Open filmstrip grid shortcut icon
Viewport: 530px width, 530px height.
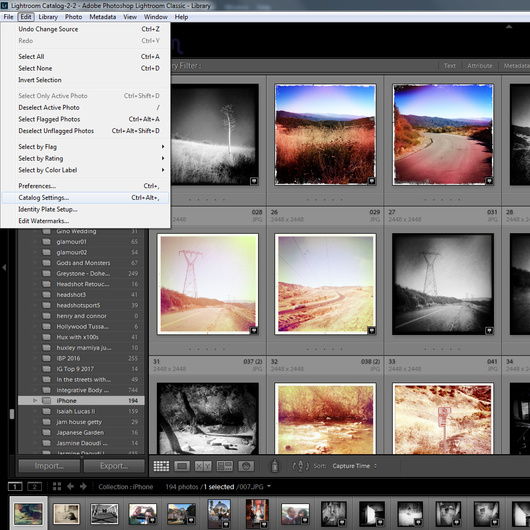click(57, 486)
